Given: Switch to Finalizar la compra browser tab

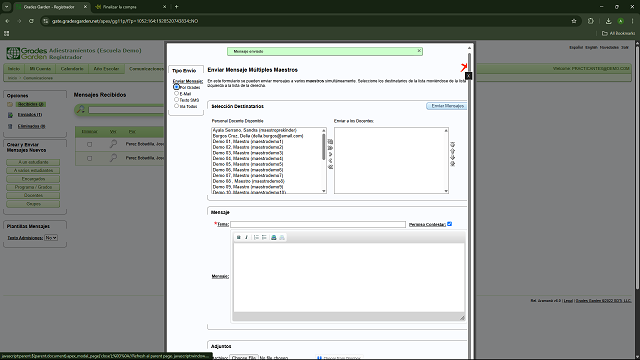Looking at the screenshot, I should click(x=130, y=7).
